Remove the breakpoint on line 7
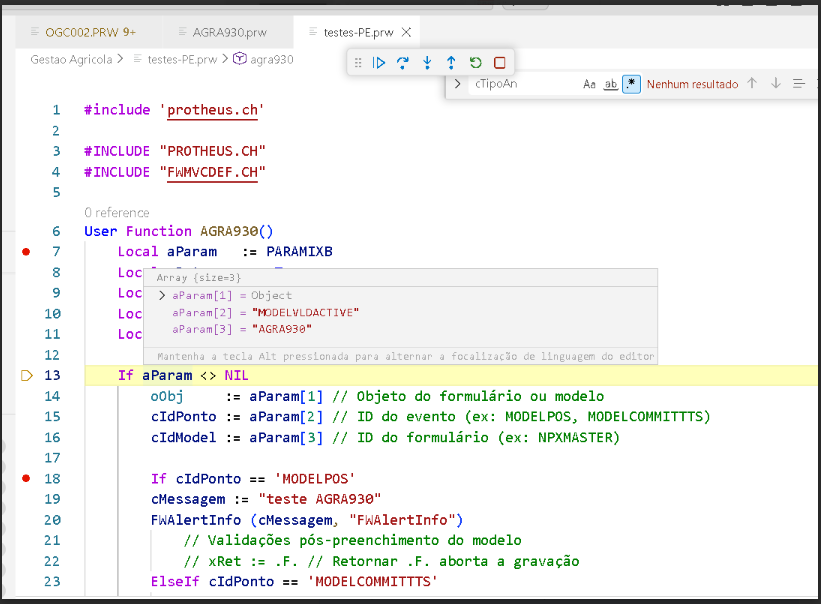Image resolution: width=821 pixels, height=604 pixels. pyautogui.click(x=26, y=252)
